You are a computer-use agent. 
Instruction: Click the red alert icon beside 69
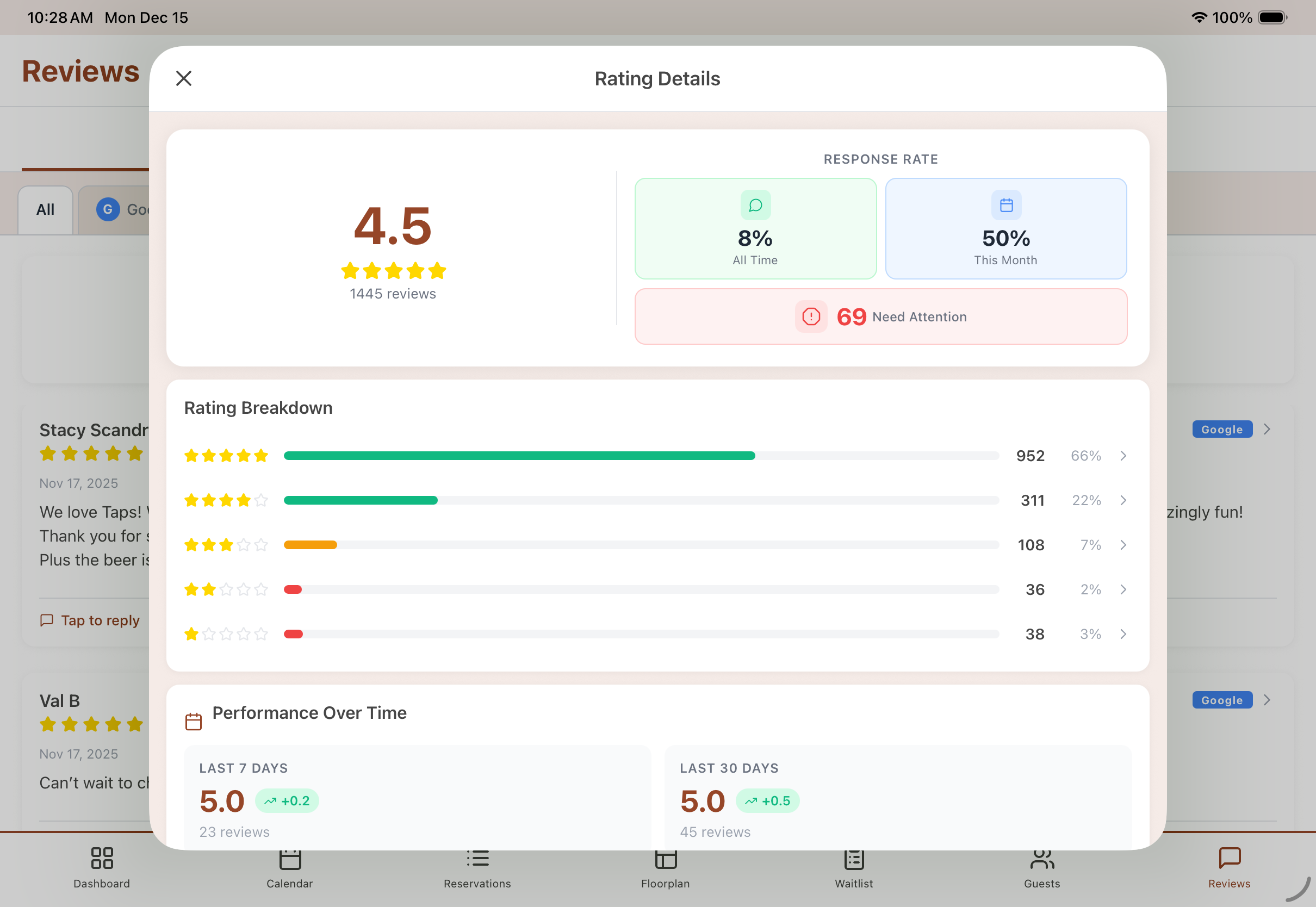click(x=811, y=316)
